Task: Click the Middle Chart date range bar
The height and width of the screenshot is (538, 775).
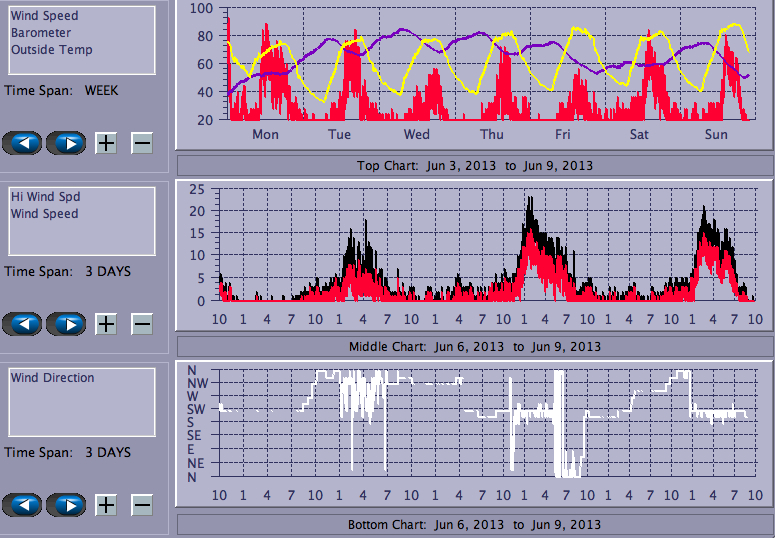Action: pos(474,346)
